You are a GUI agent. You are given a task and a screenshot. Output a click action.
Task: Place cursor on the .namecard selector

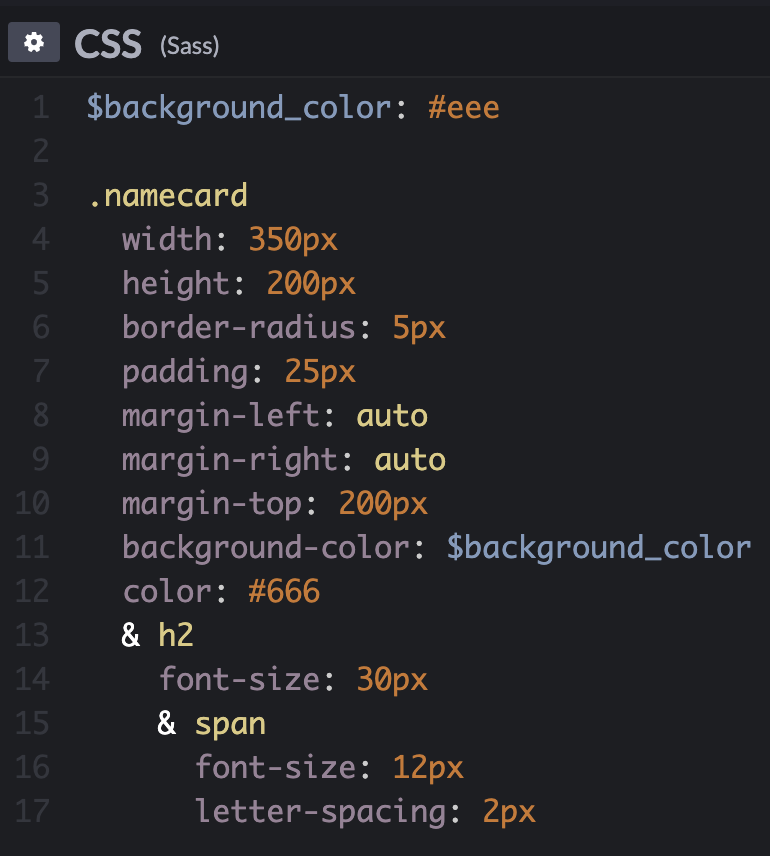coord(168,195)
